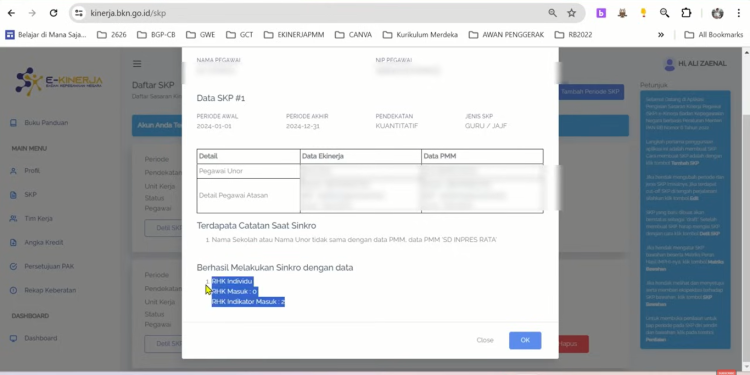Click the highlighted 'RHK Individu' text

(x=232, y=281)
